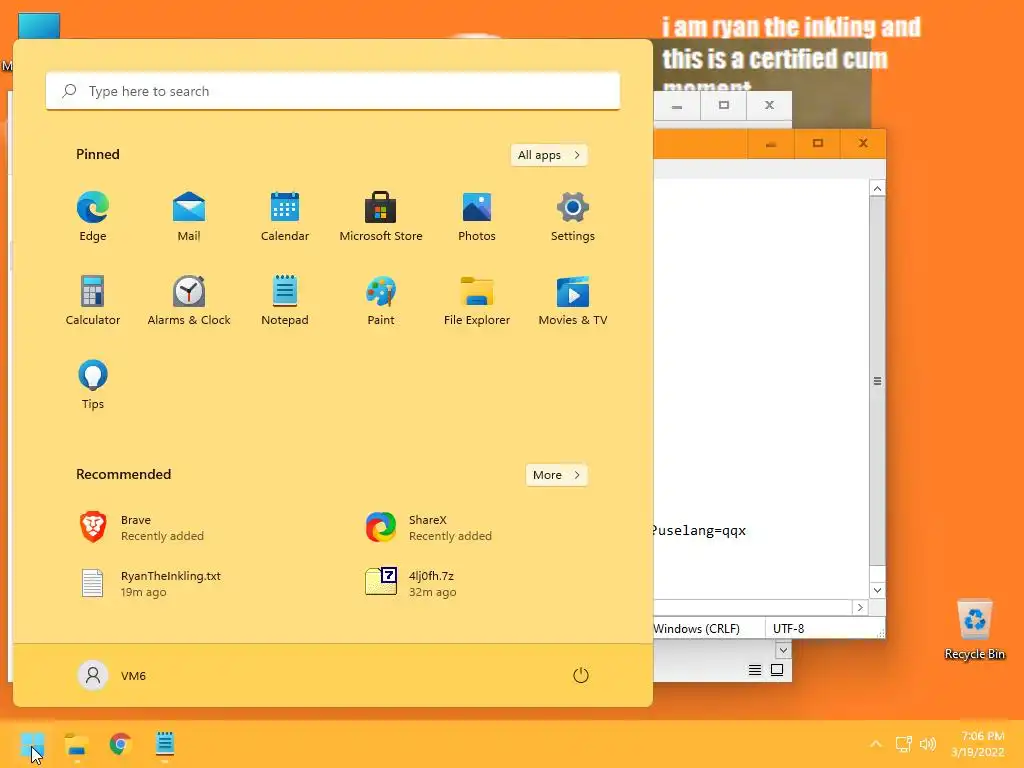Click the UTF-8 encoding status entry
The width and height of the screenshot is (1024, 768).
click(x=788, y=628)
